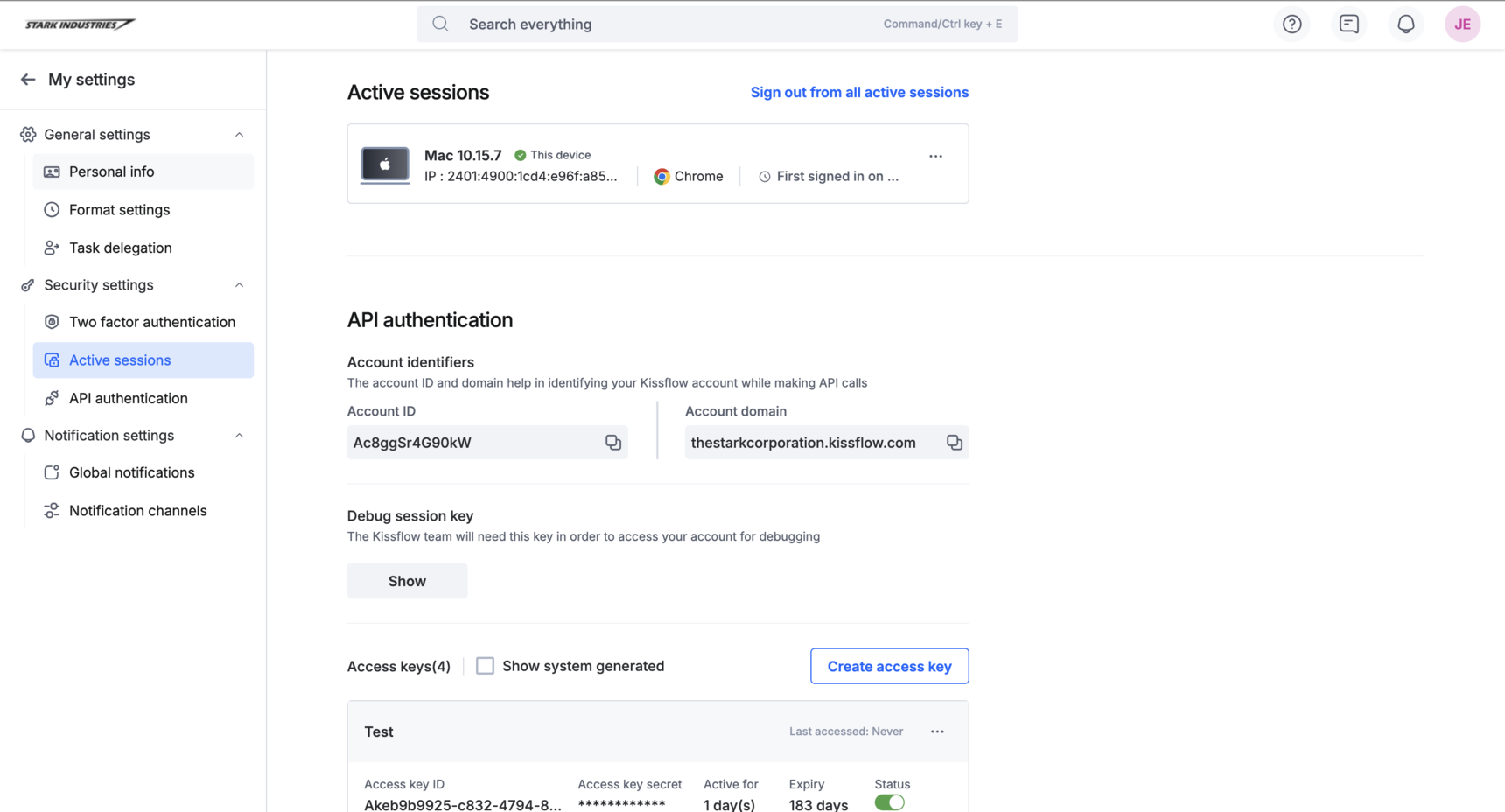The image size is (1505, 812).
Task: Copy the Account ID value
Action: [x=613, y=443]
